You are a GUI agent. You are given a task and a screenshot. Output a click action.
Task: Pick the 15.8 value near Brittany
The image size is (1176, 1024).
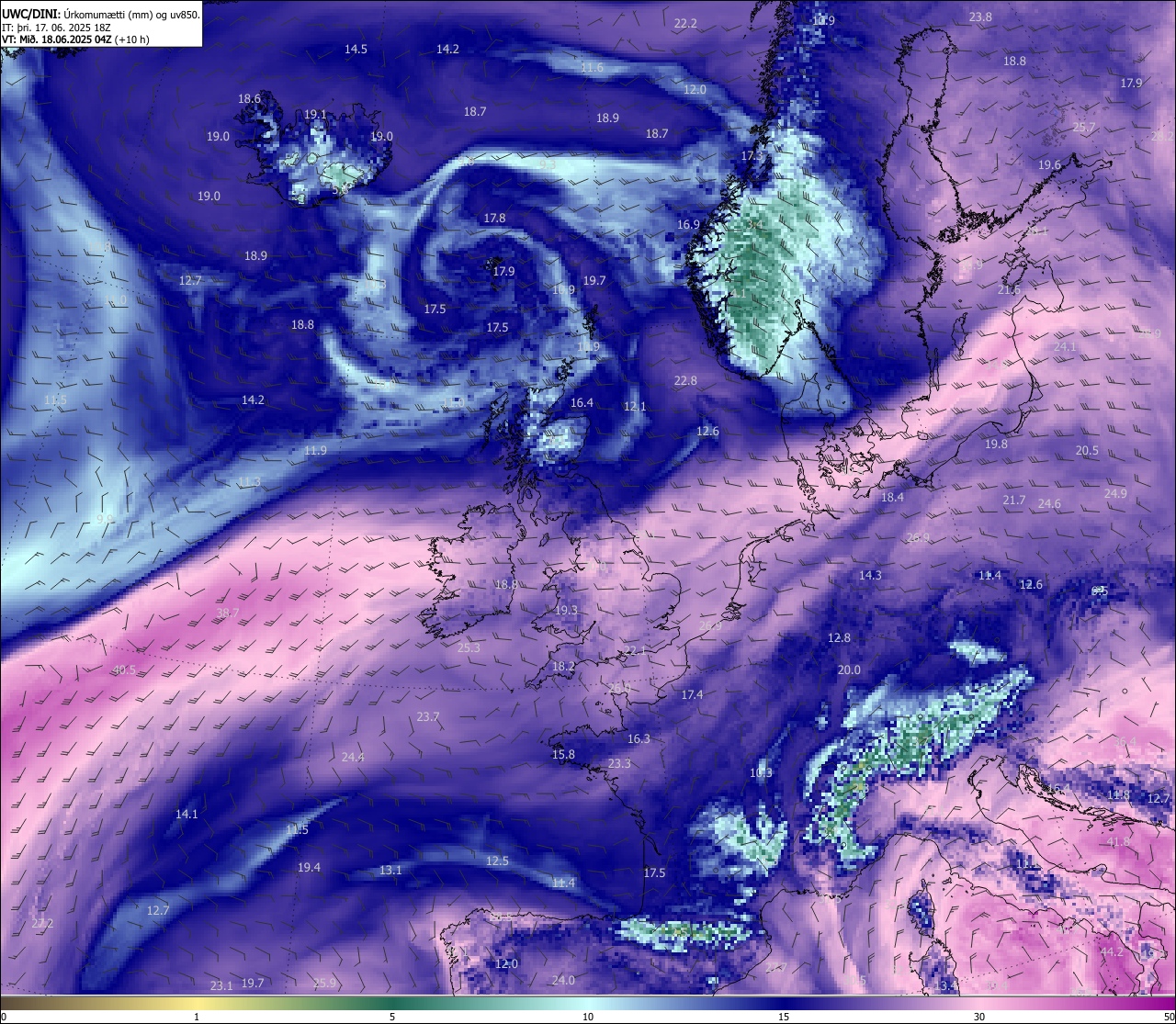563,754
